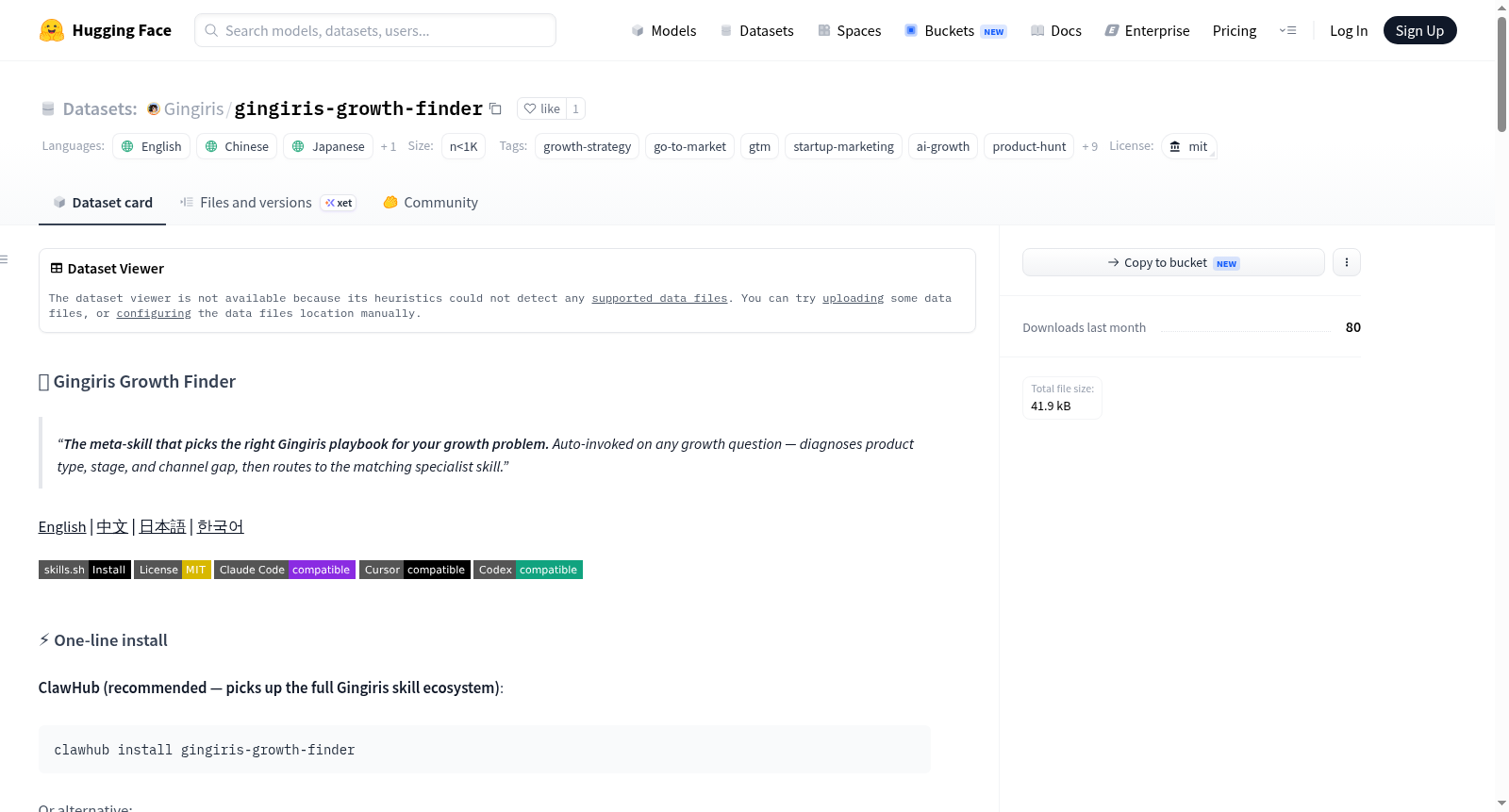This screenshot has width=1509, height=812.
Task: Expand the +1 additional languages
Action: click(x=389, y=146)
